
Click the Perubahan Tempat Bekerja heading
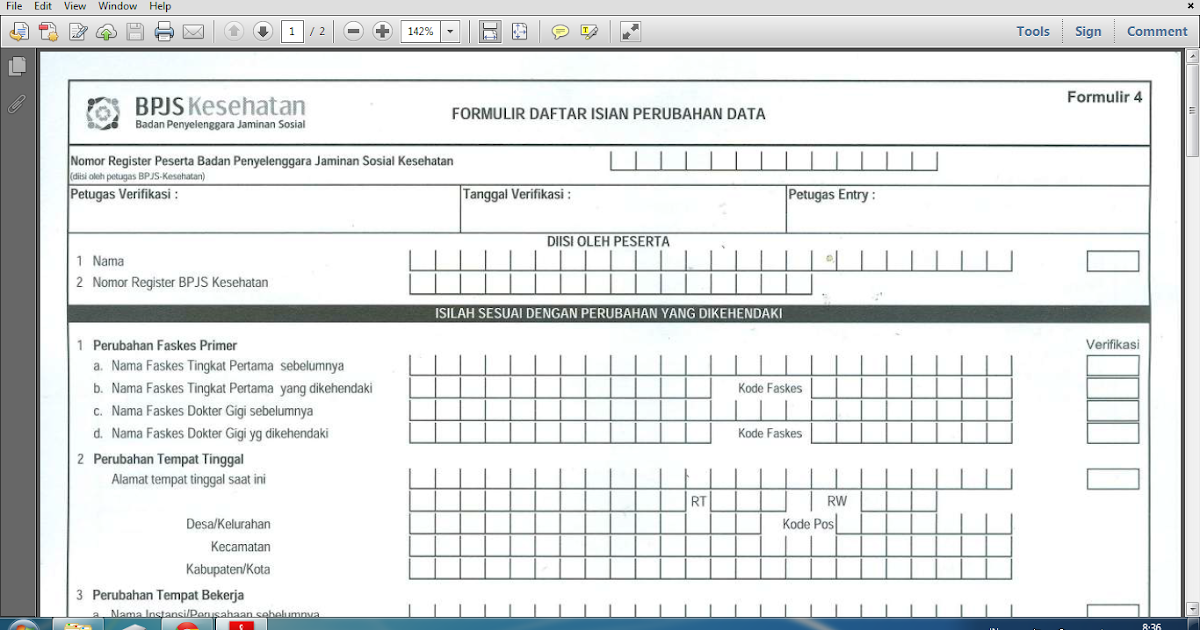(x=168, y=596)
